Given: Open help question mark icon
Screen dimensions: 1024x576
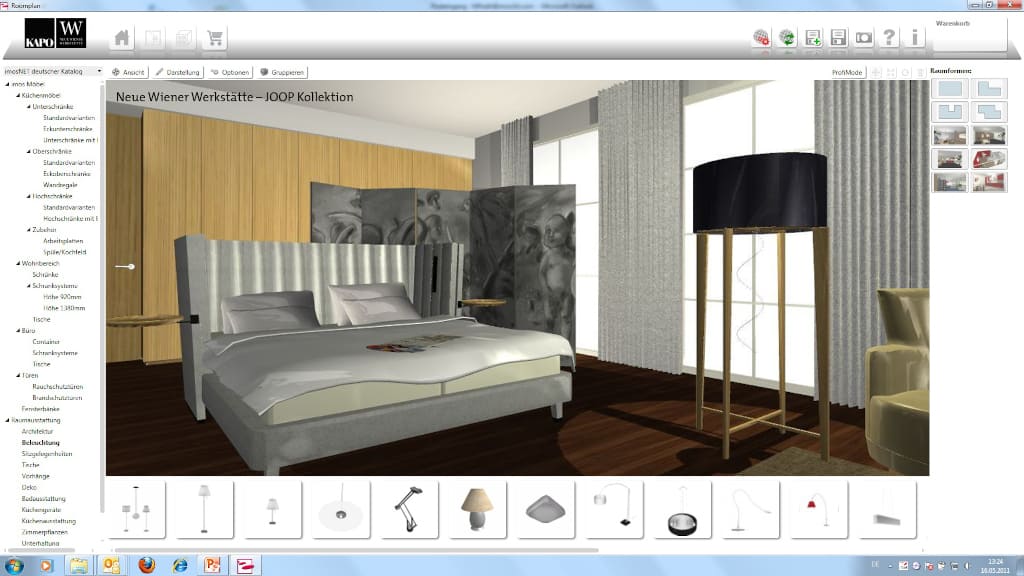Looking at the screenshot, I should pyautogui.click(x=888, y=39).
